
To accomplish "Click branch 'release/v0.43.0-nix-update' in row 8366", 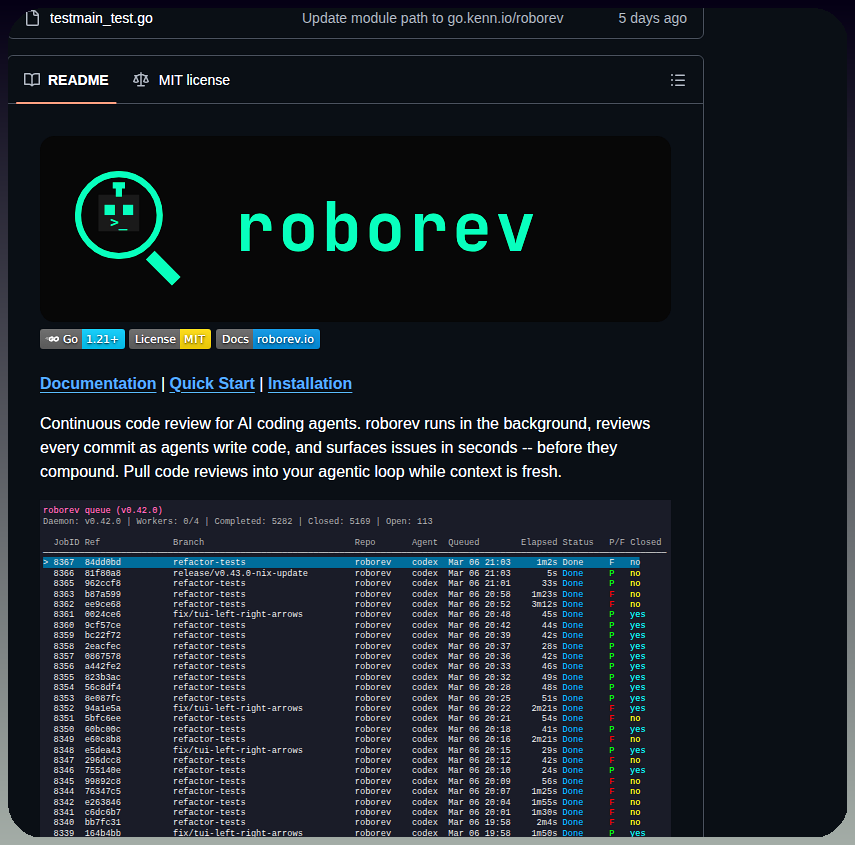I will (240, 573).
